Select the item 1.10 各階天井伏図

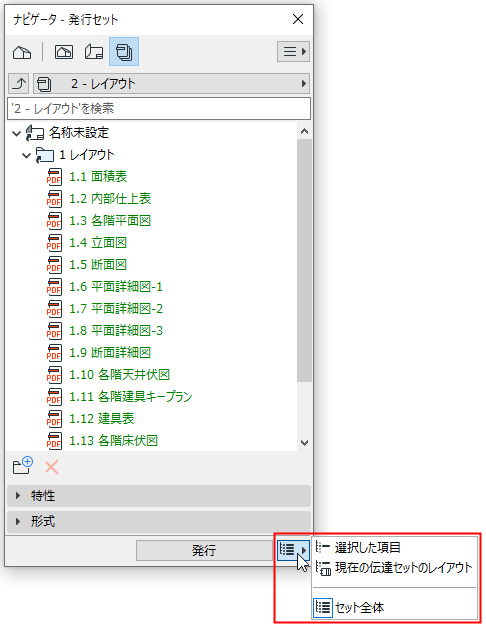[119, 375]
